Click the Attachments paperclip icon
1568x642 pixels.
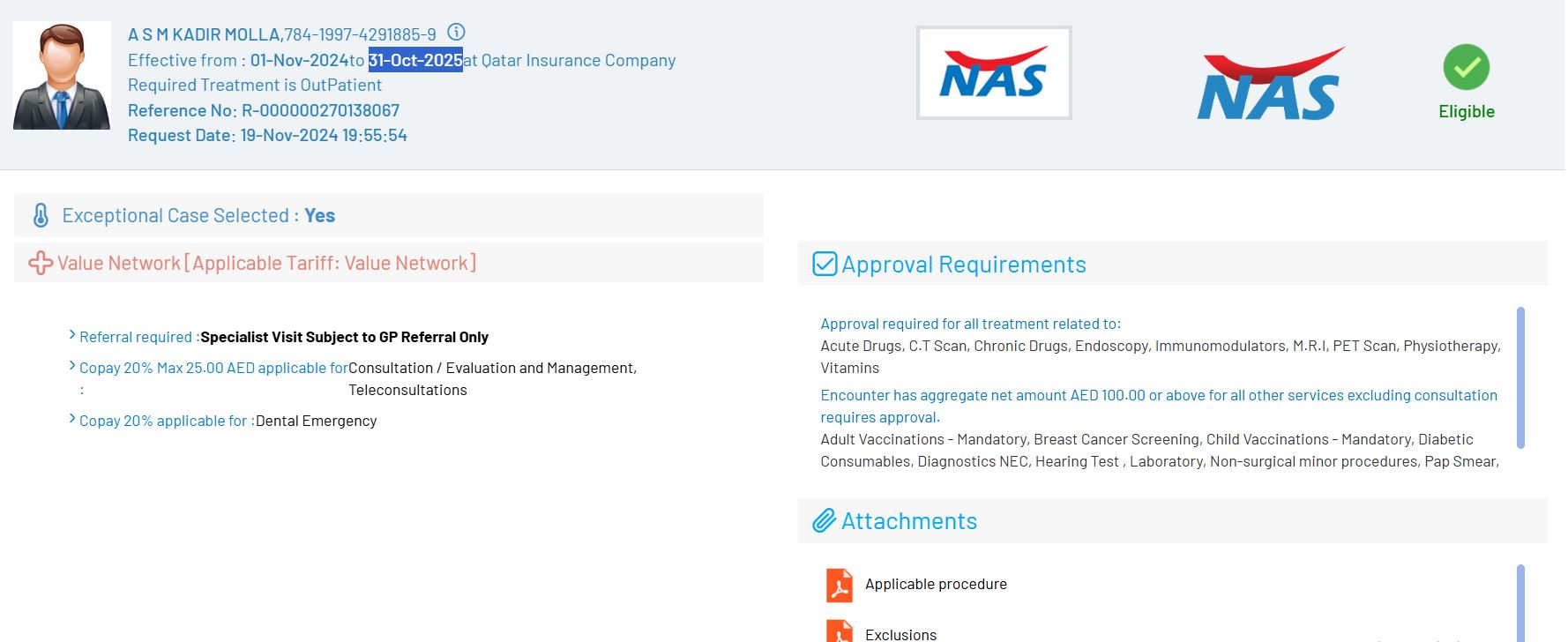(824, 520)
